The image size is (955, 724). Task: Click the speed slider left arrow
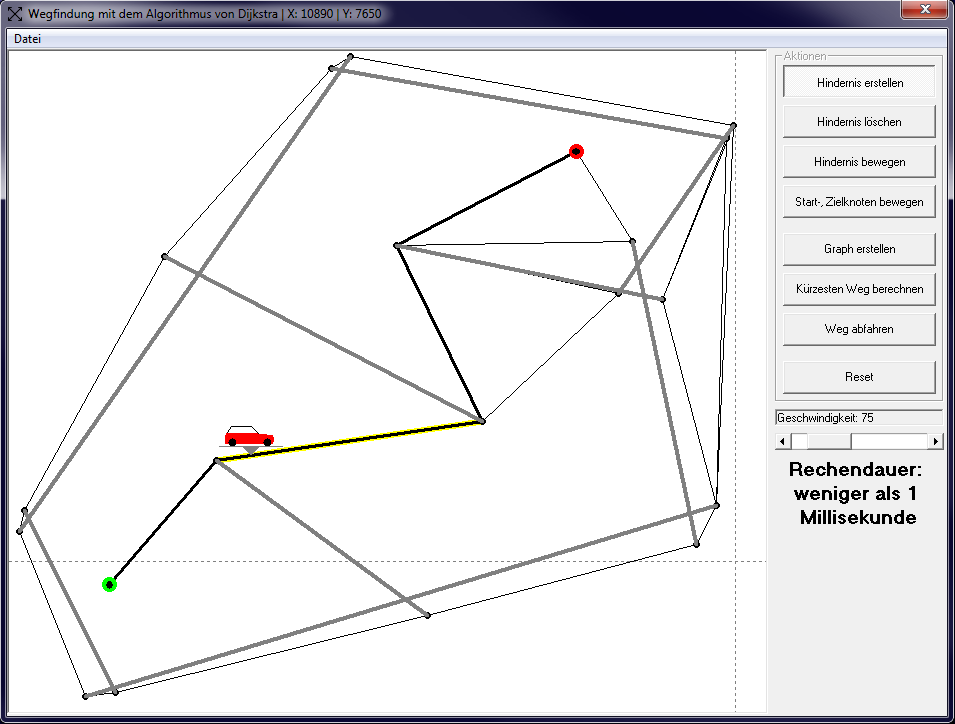tap(783, 441)
